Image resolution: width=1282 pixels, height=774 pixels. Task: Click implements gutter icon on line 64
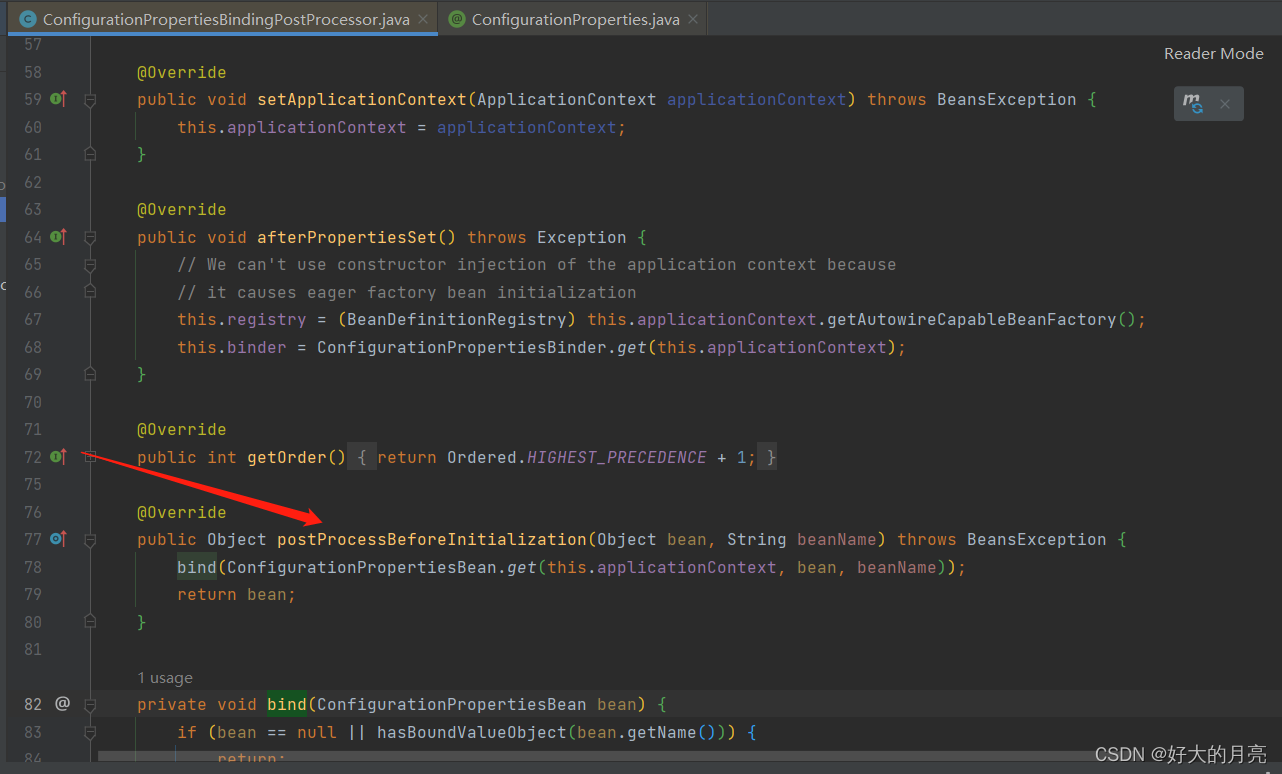pyautogui.click(x=58, y=237)
